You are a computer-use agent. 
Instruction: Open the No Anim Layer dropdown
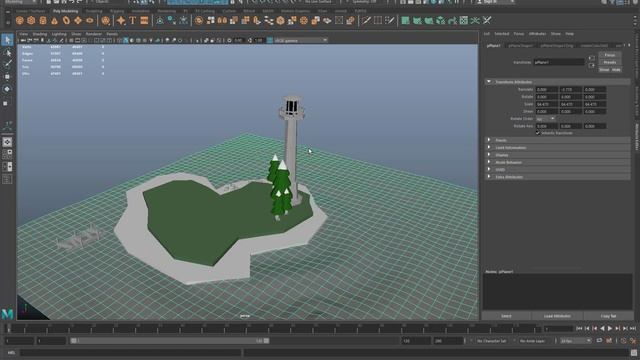533,340
